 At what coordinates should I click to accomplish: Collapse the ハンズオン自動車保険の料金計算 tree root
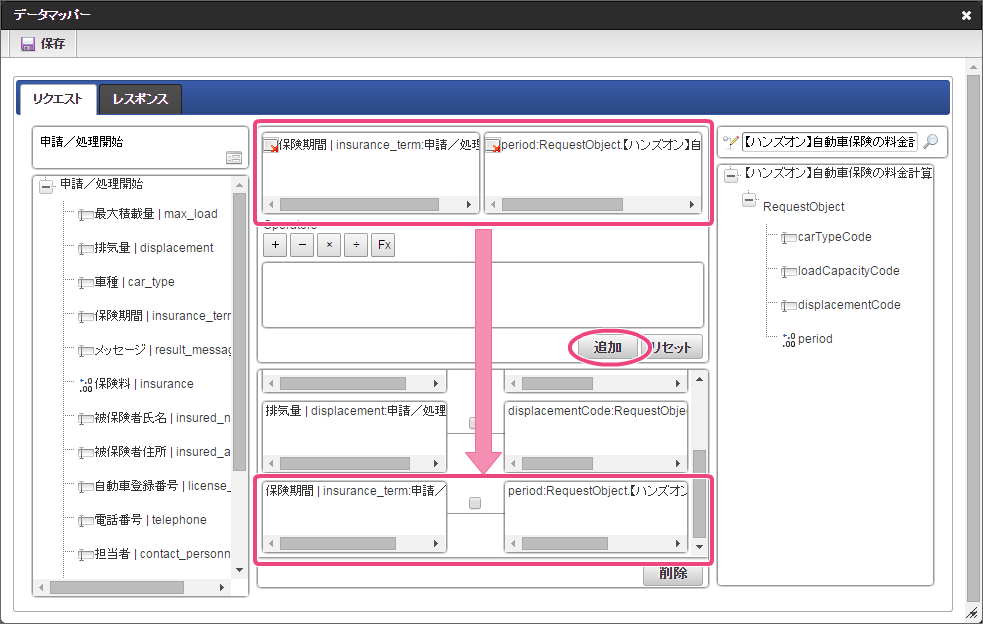[731, 175]
